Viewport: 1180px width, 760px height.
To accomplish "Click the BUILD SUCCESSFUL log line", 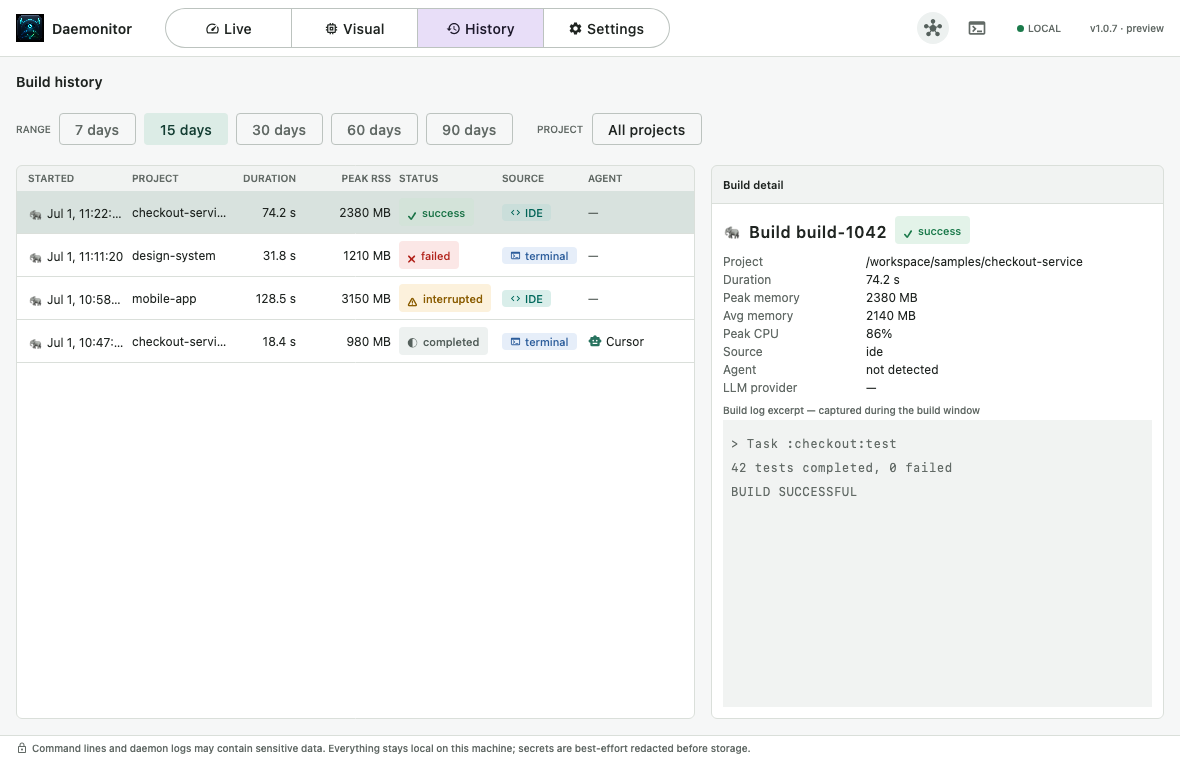I will point(794,492).
